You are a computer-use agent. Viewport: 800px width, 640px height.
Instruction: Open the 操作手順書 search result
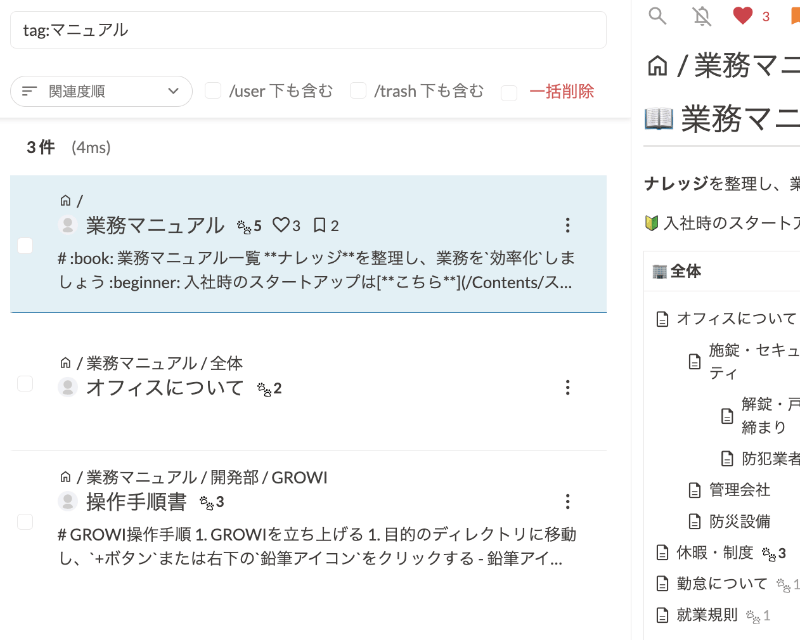136,501
